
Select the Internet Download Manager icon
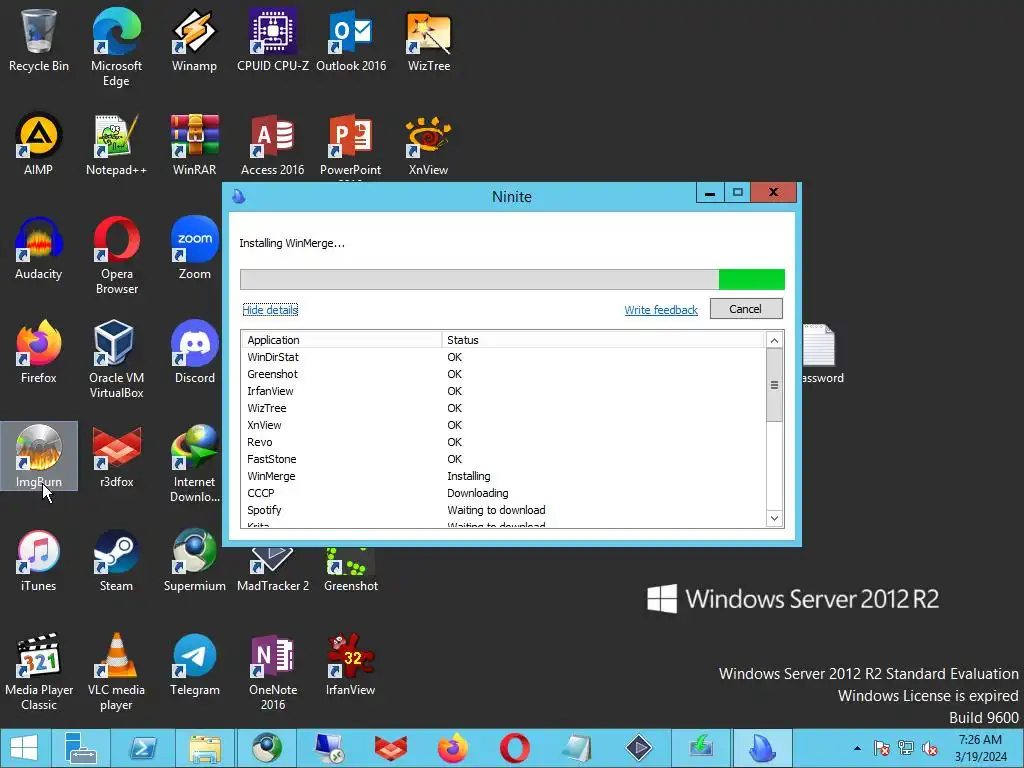(x=195, y=463)
